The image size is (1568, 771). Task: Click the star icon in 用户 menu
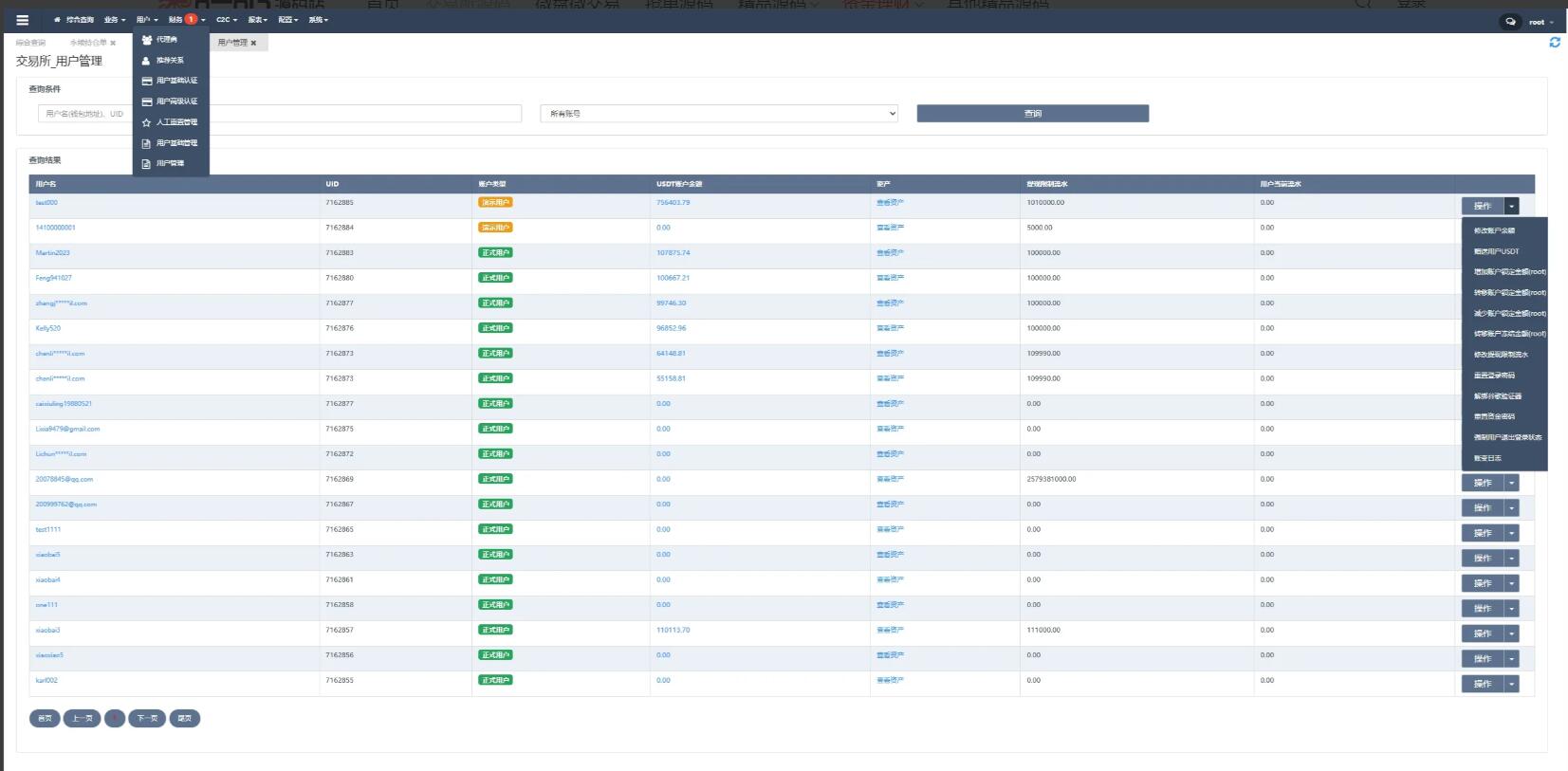(x=146, y=122)
